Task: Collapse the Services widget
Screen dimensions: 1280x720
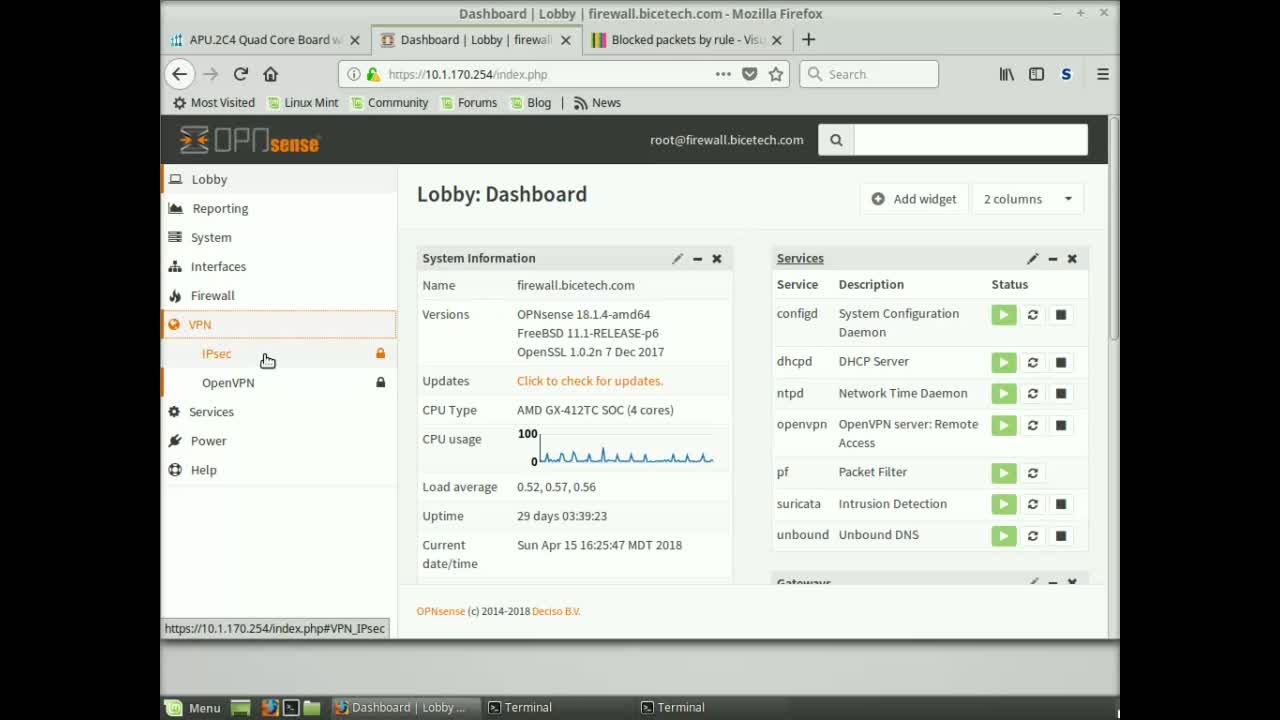Action: pyautogui.click(x=1052, y=258)
